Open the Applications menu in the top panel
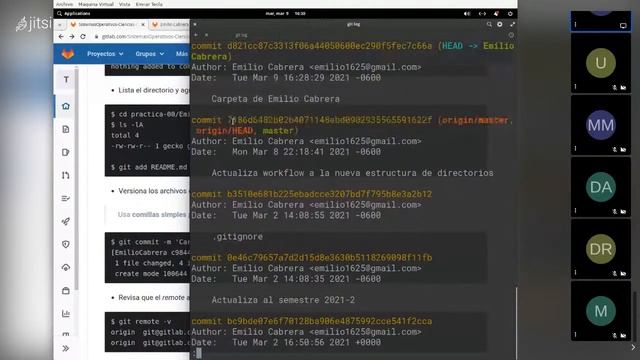Image resolution: width=640 pixels, height=360 pixels. click(74, 13)
